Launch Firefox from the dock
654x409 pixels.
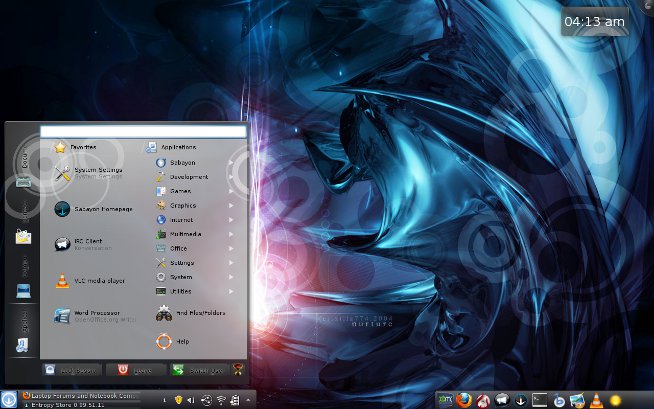(463, 400)
